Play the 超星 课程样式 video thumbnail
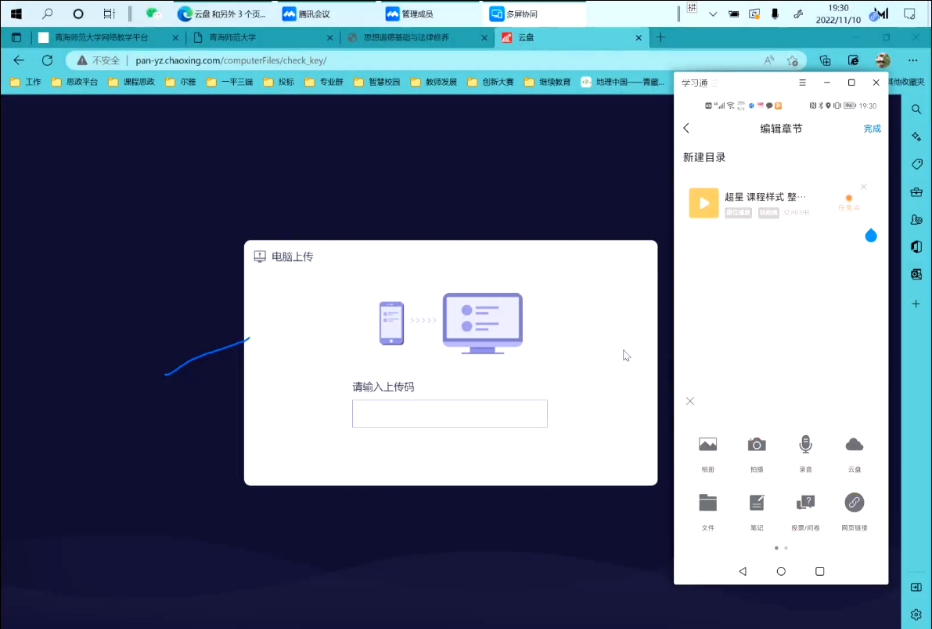The width and height of the screenshot is (932, 629). pyautogui.click(x=704, y=203)
